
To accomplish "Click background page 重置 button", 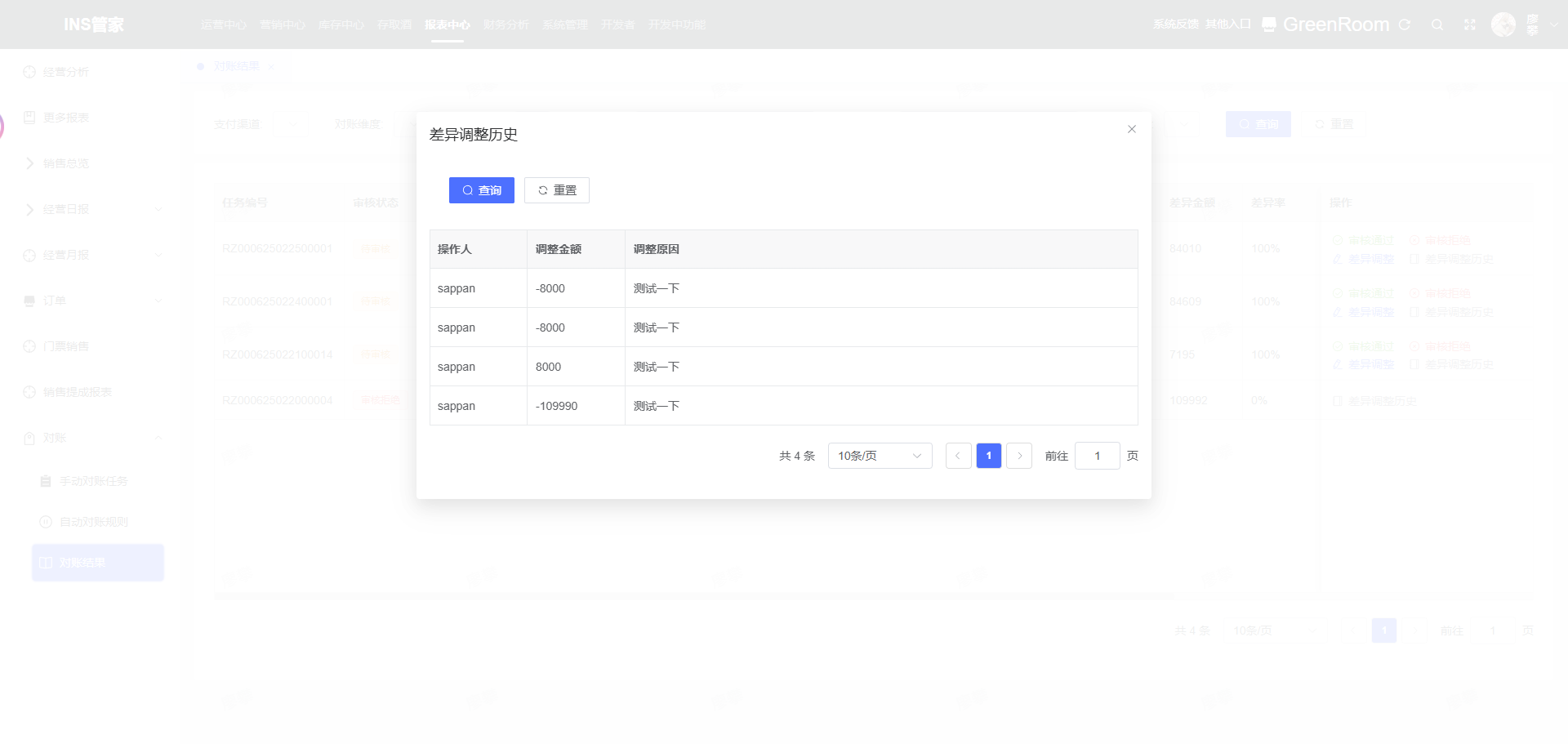I will pyautogui.click(x=1334, y=124).
